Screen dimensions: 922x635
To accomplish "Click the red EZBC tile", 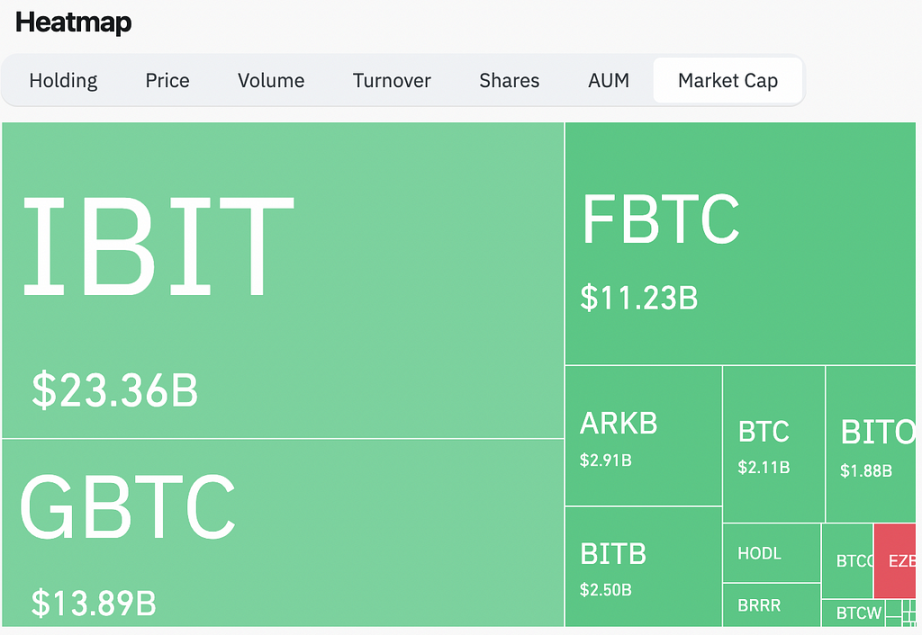I will (x=895, y=561).
